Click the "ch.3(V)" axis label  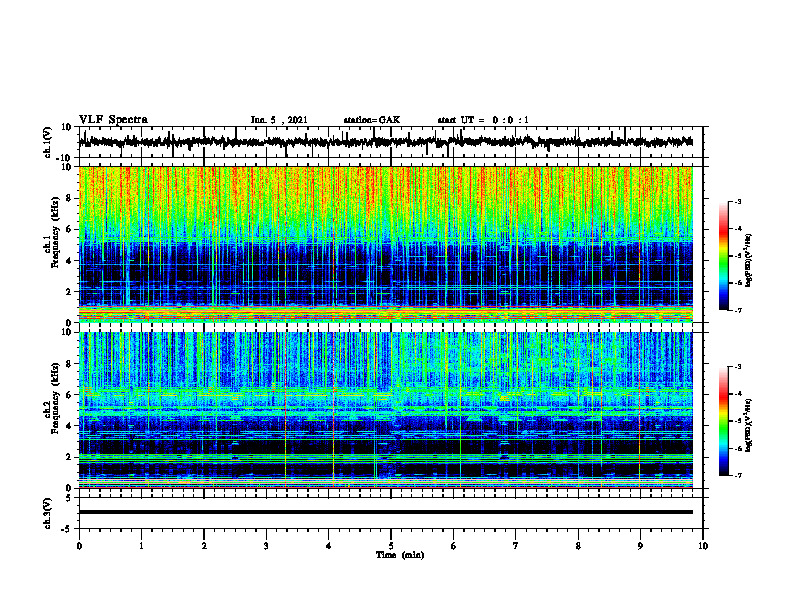[x=47, y=513]
